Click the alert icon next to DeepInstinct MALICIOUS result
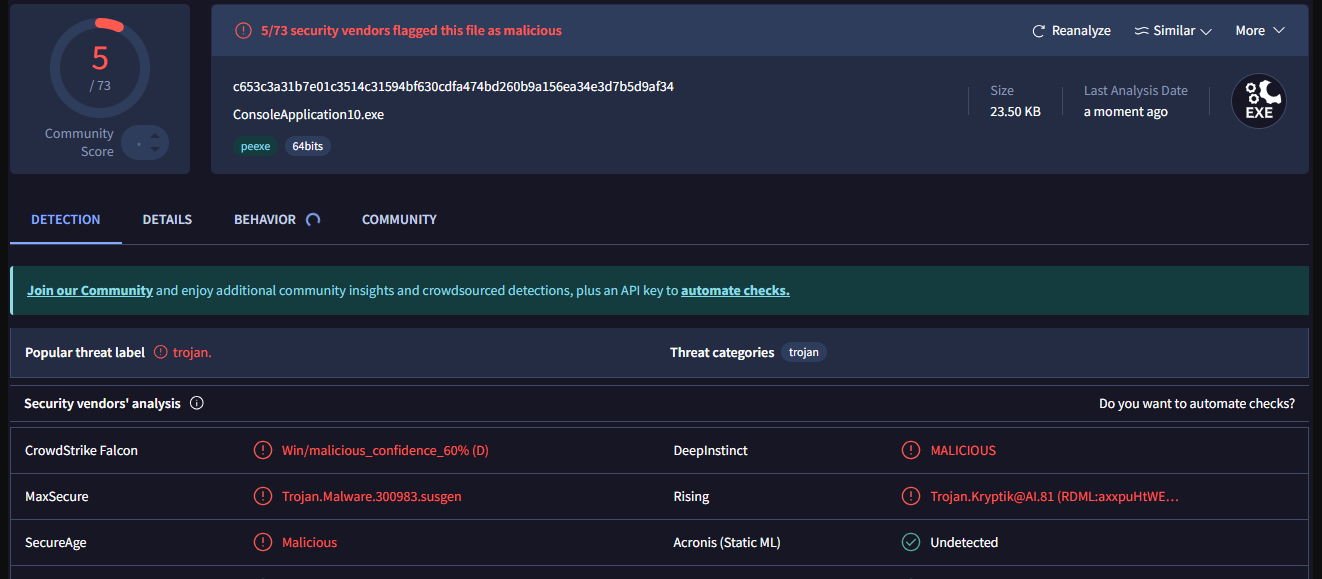This screenshot has height=579, width=1322. 911,451
